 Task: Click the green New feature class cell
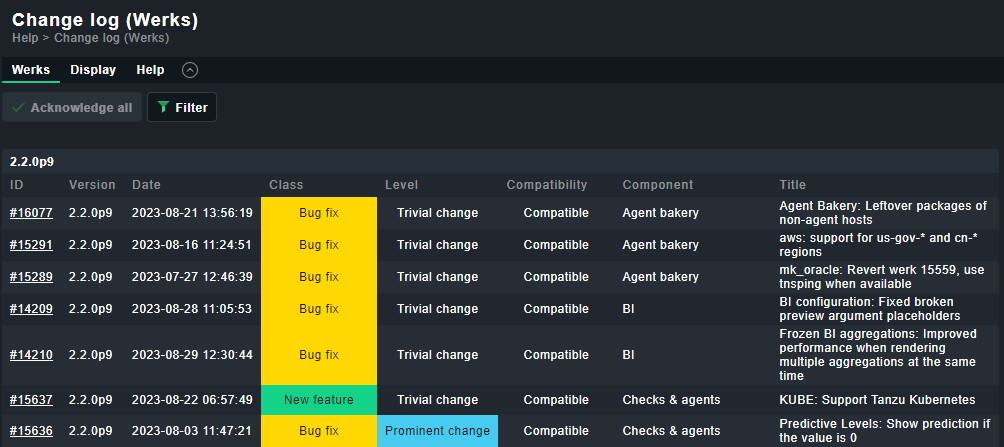point(319,400)
